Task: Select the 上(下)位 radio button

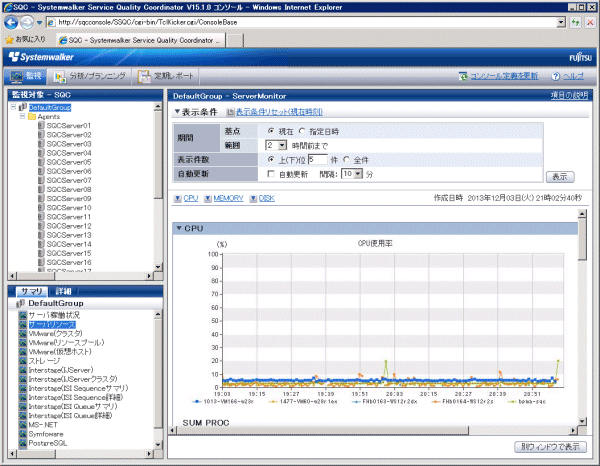Action: pos(271,160)
